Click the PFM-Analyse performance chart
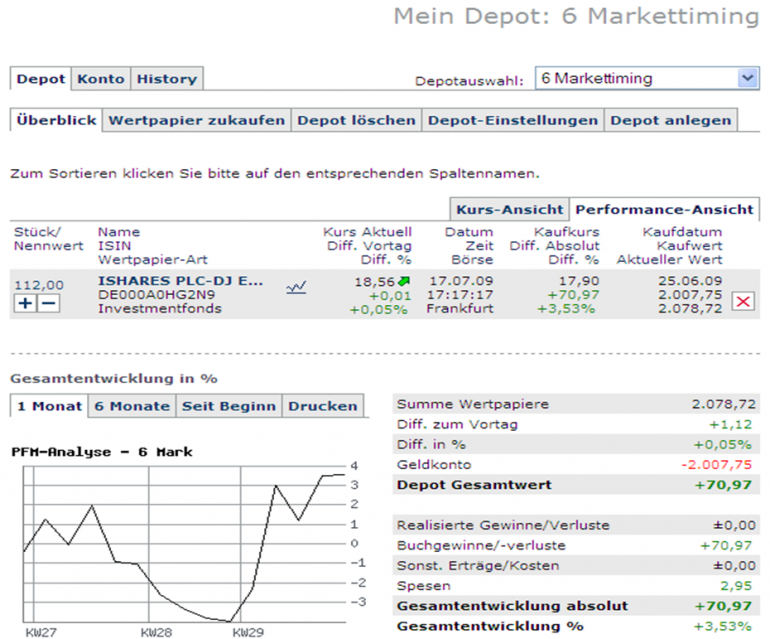The width and height of the screenshot is (770, 639). point(189,543)
